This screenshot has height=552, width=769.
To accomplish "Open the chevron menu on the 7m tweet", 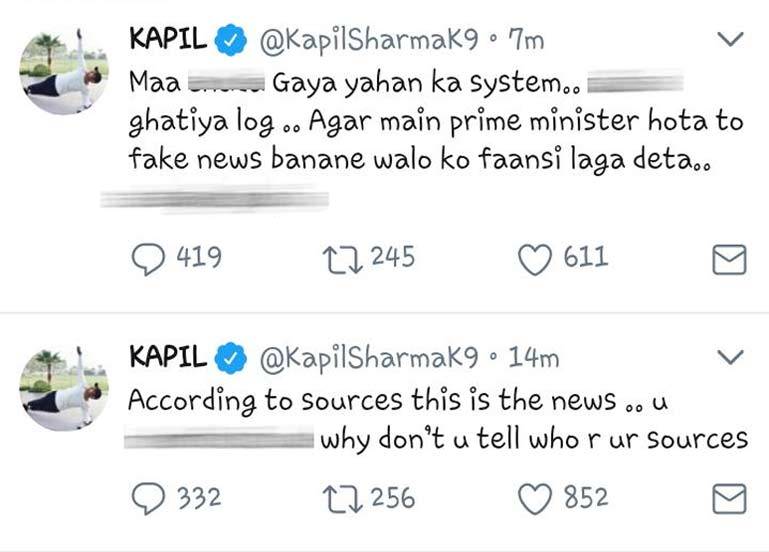I will click(732, 40).
